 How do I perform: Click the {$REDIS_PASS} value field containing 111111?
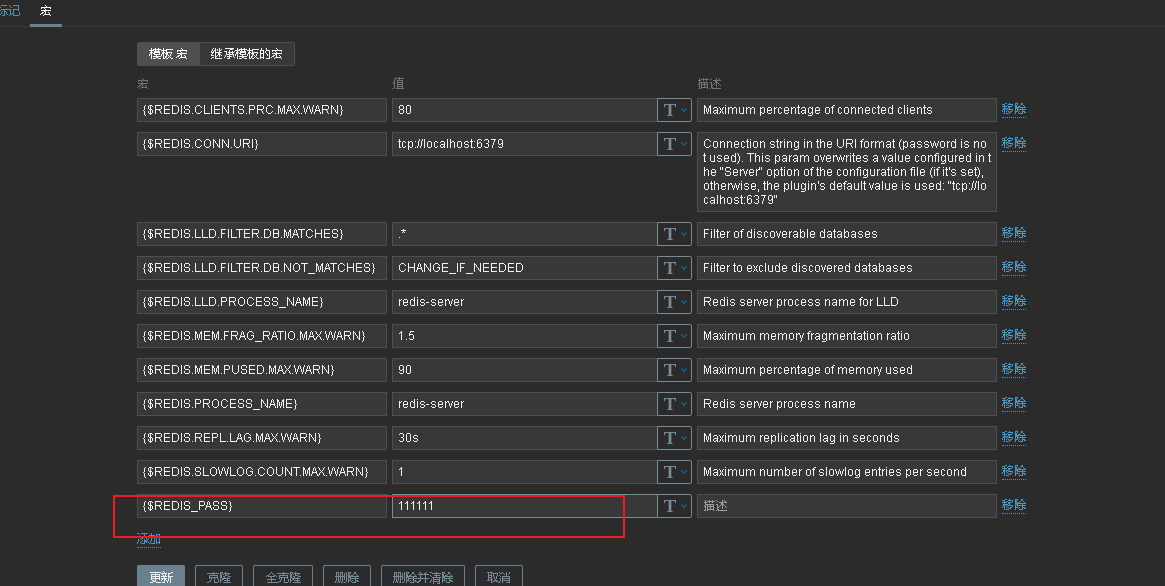[x=523, y=506]
